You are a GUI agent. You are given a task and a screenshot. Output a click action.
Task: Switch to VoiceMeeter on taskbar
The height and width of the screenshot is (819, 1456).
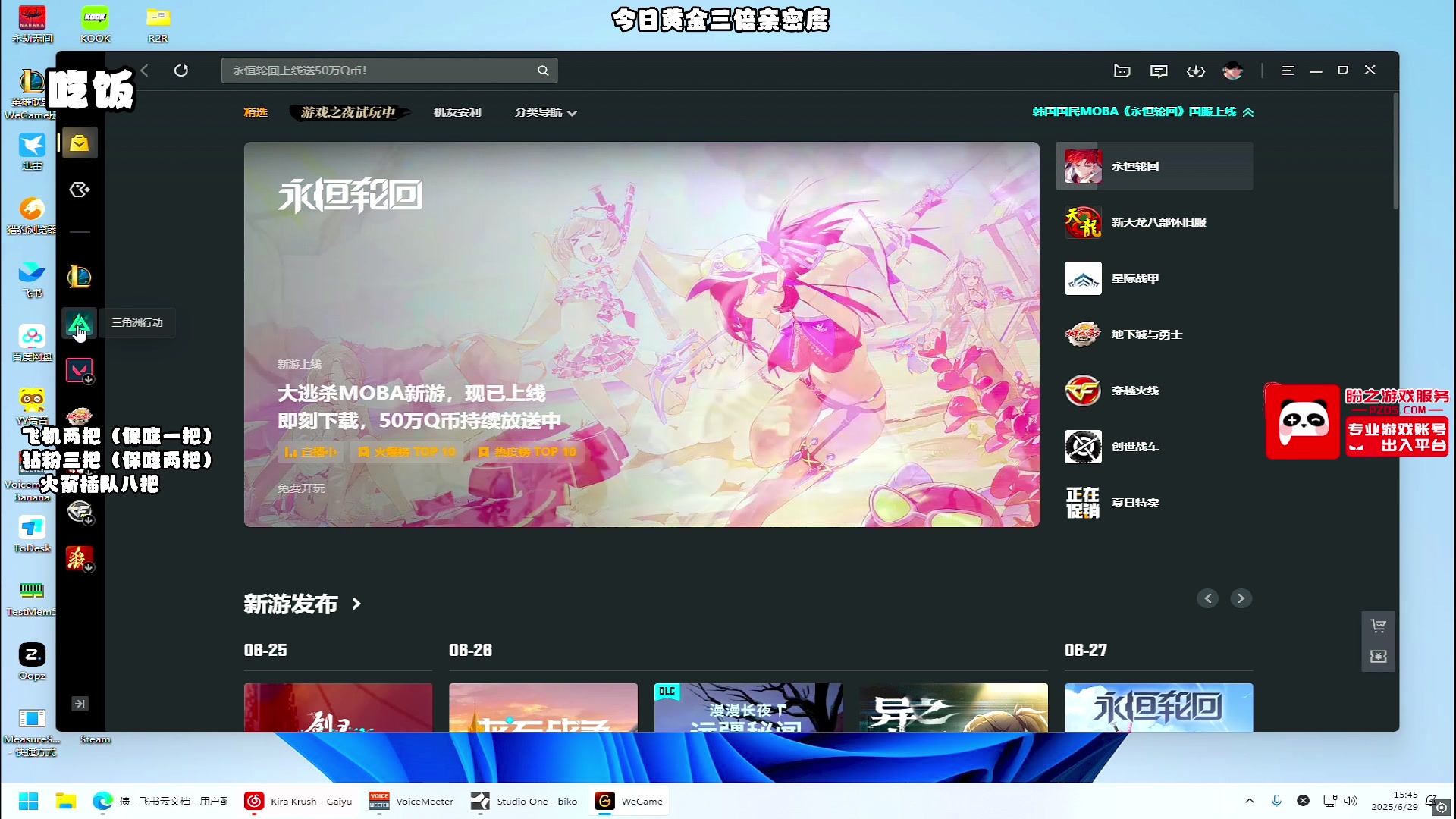pos(411,801)
